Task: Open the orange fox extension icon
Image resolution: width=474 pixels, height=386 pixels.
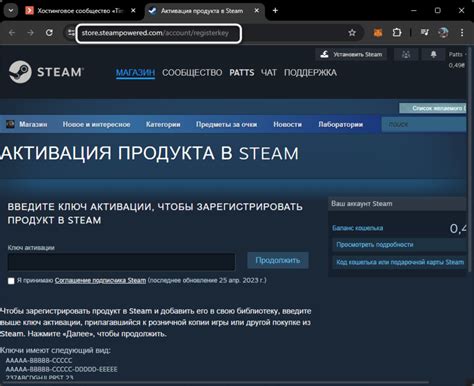Action: click(378, 33)
